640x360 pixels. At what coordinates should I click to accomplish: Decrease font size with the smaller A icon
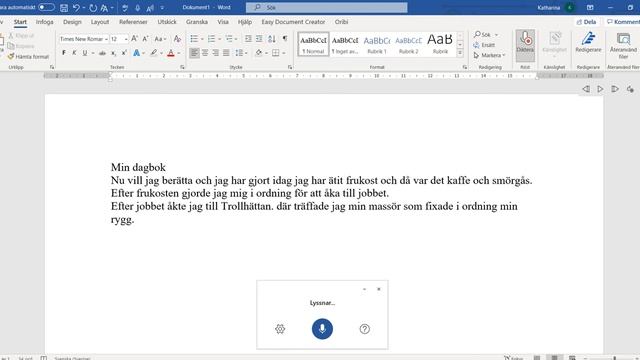[145, 39]
